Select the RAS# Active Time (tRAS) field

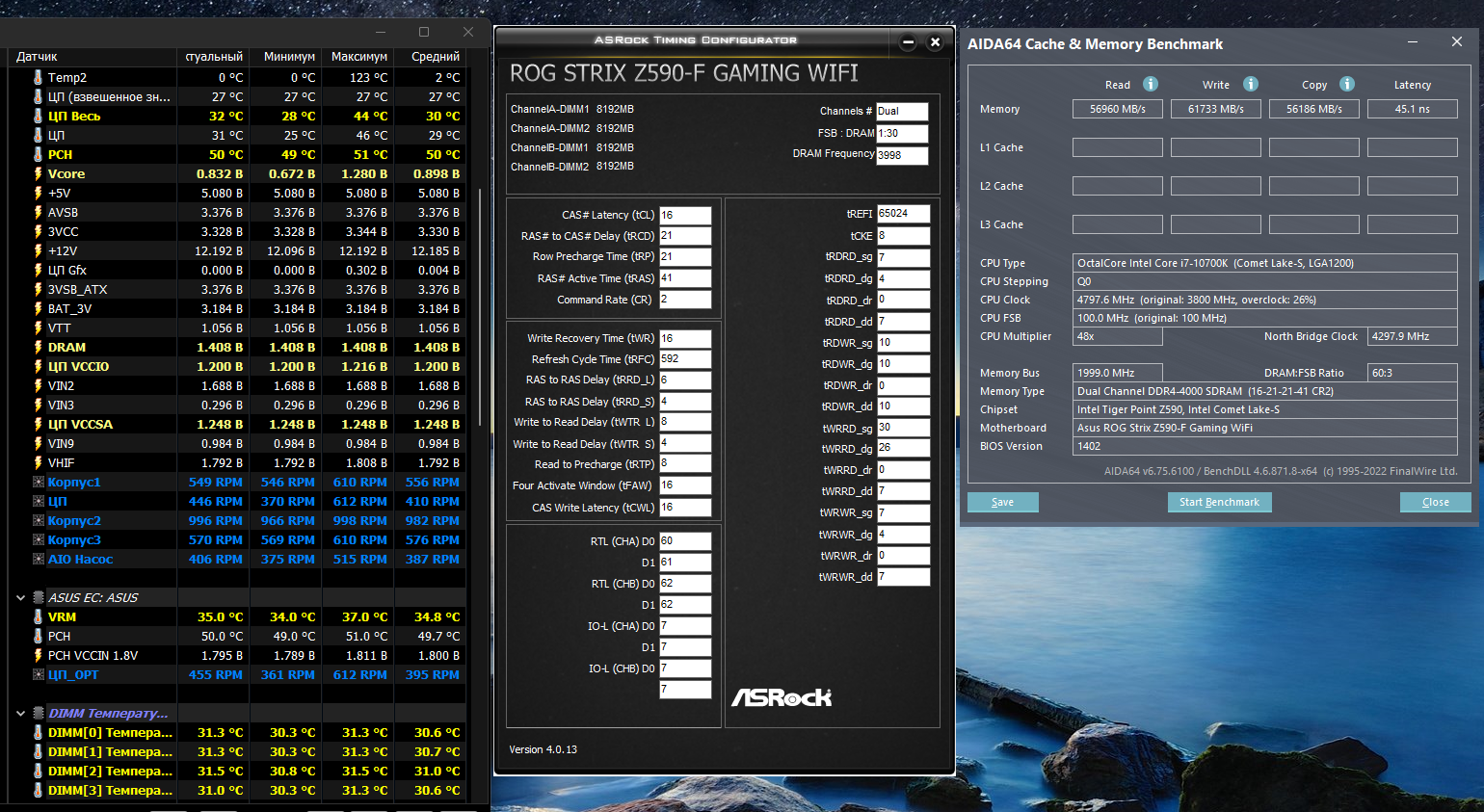(685, 278)
